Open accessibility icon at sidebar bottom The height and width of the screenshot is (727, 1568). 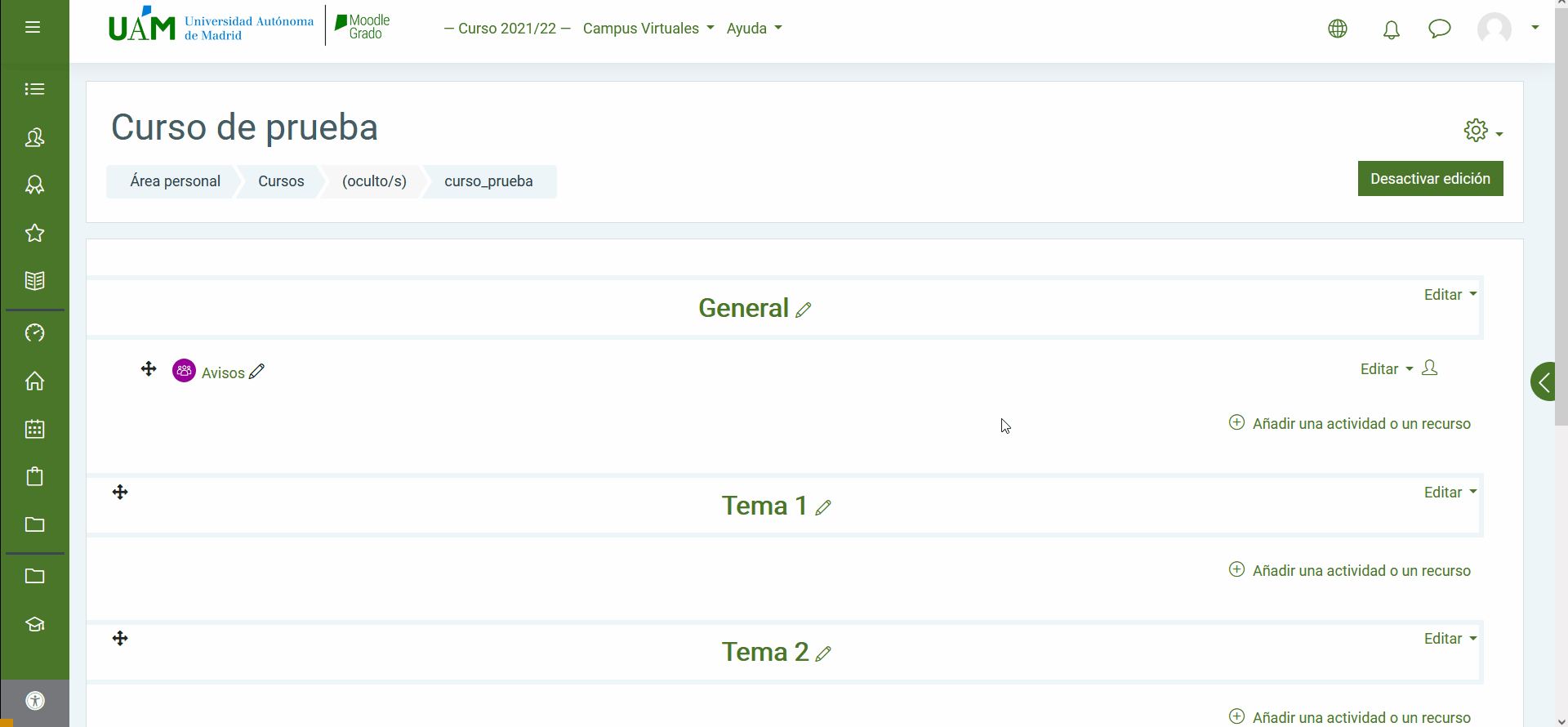[x=35, y=701]
